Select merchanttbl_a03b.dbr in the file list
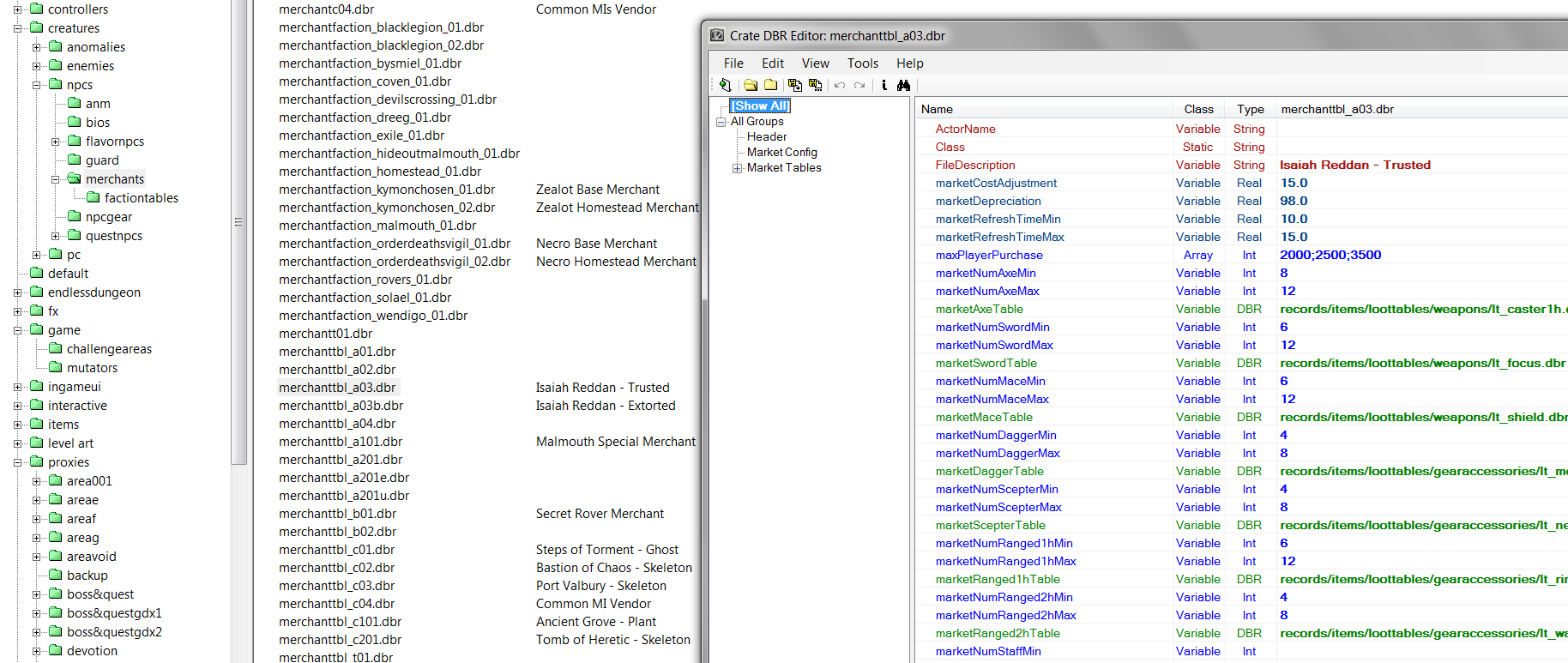This screenshot has height=663, width=1568. coord(341,406)
